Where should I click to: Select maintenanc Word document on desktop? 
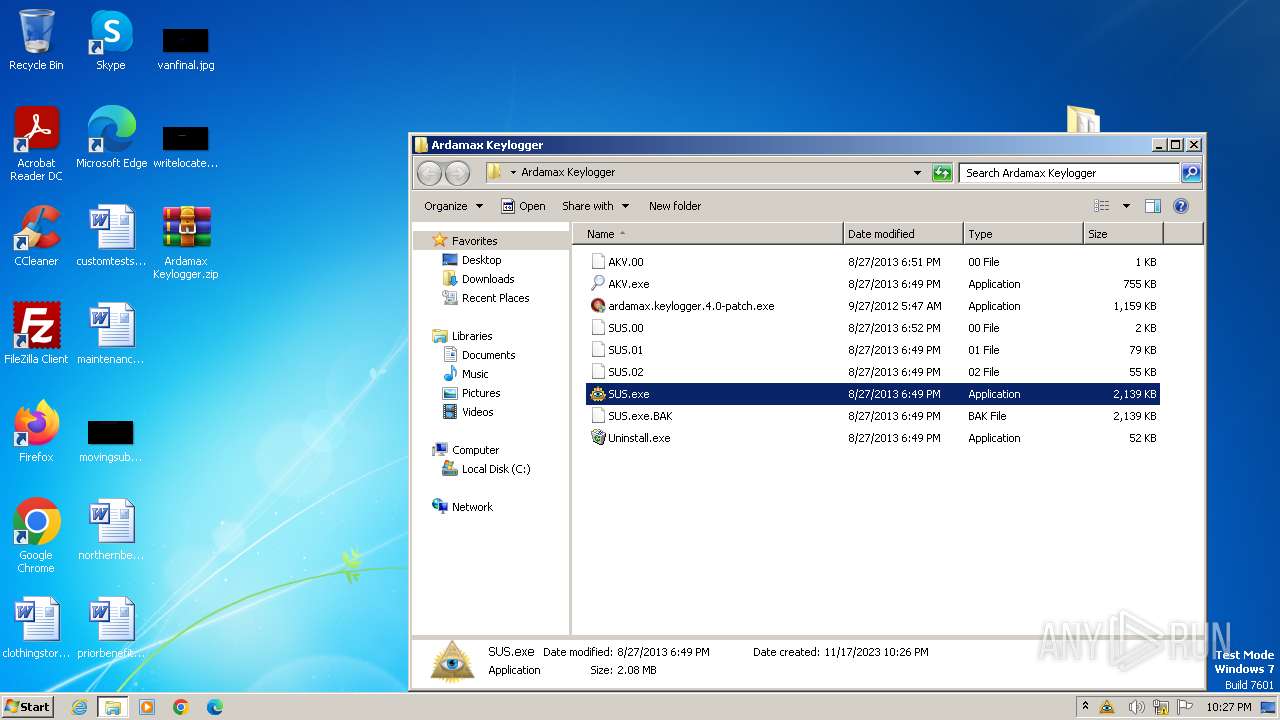(111, 333)
